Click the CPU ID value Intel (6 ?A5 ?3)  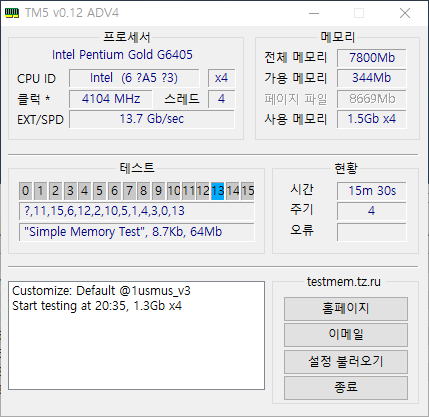tap(134, 78)
